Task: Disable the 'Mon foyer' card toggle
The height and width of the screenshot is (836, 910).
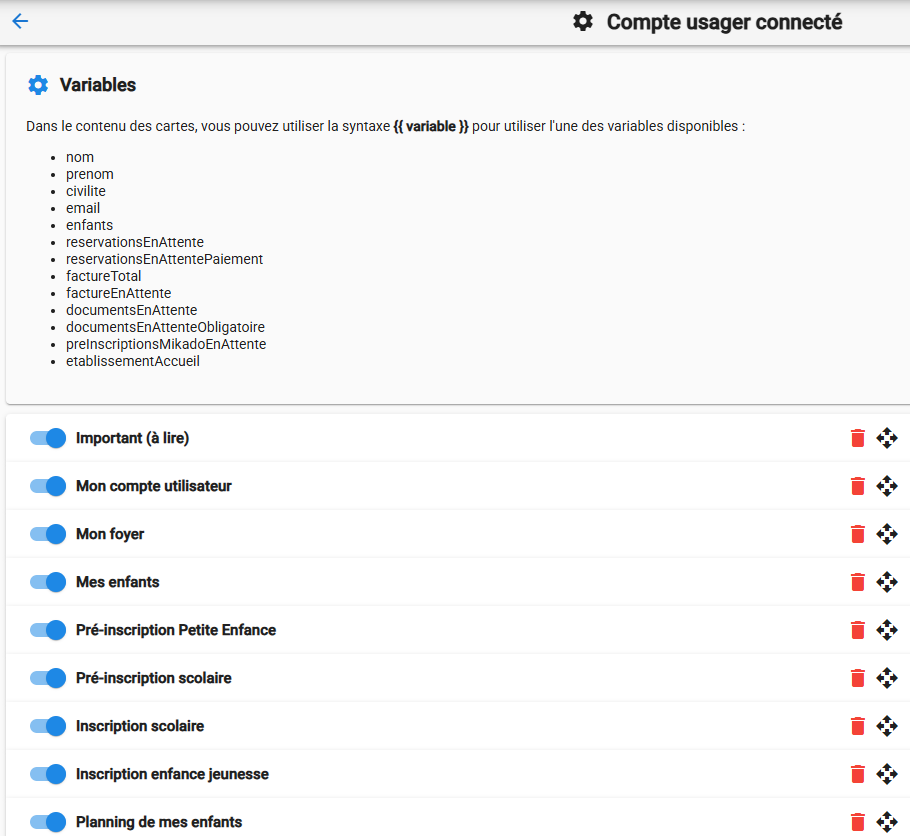Action: (x=48, y=534)
